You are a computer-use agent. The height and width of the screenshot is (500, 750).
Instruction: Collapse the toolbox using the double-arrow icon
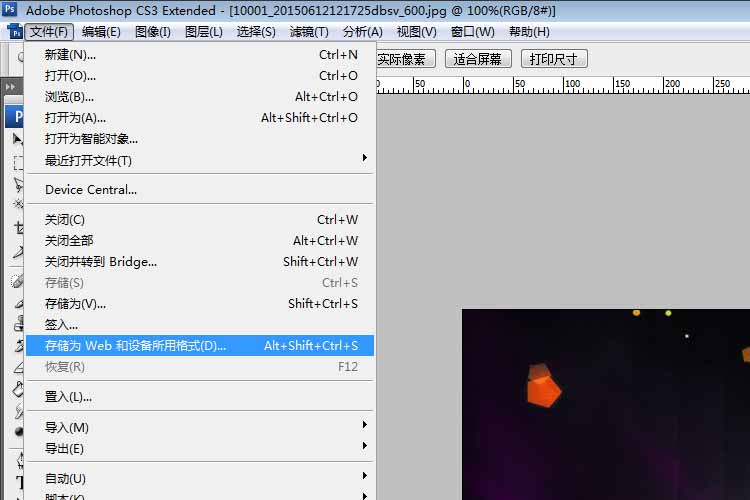(10, 87)
